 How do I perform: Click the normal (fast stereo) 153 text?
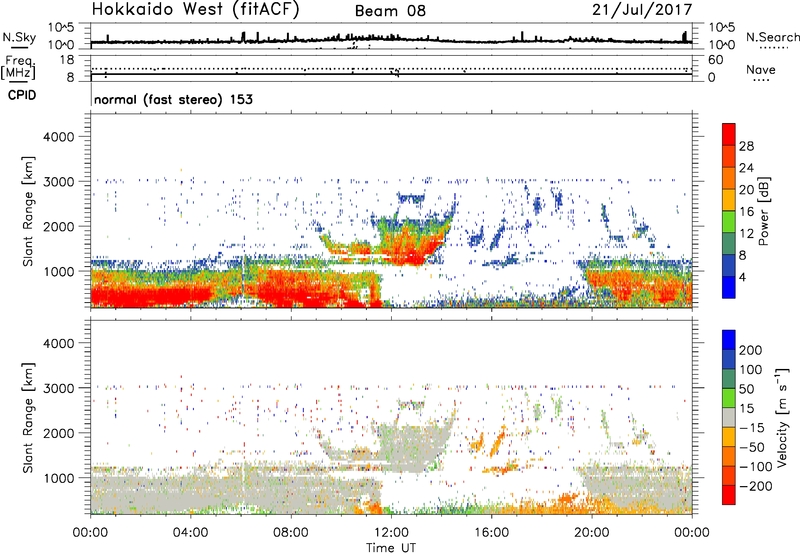pyautogui.click(x=172, y=100)
